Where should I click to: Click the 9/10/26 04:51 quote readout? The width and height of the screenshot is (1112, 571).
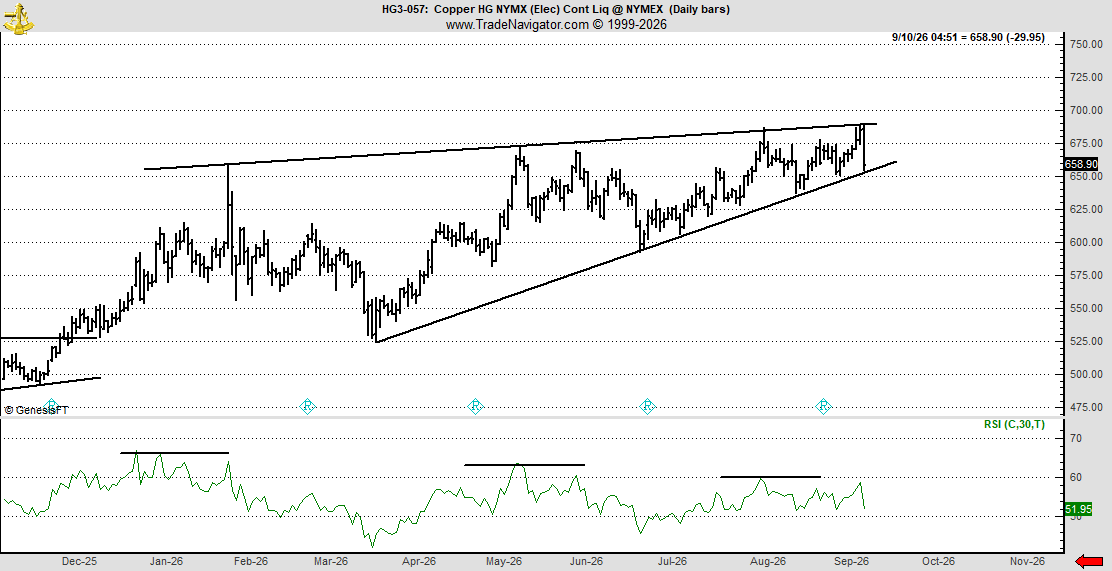(968, 37)
